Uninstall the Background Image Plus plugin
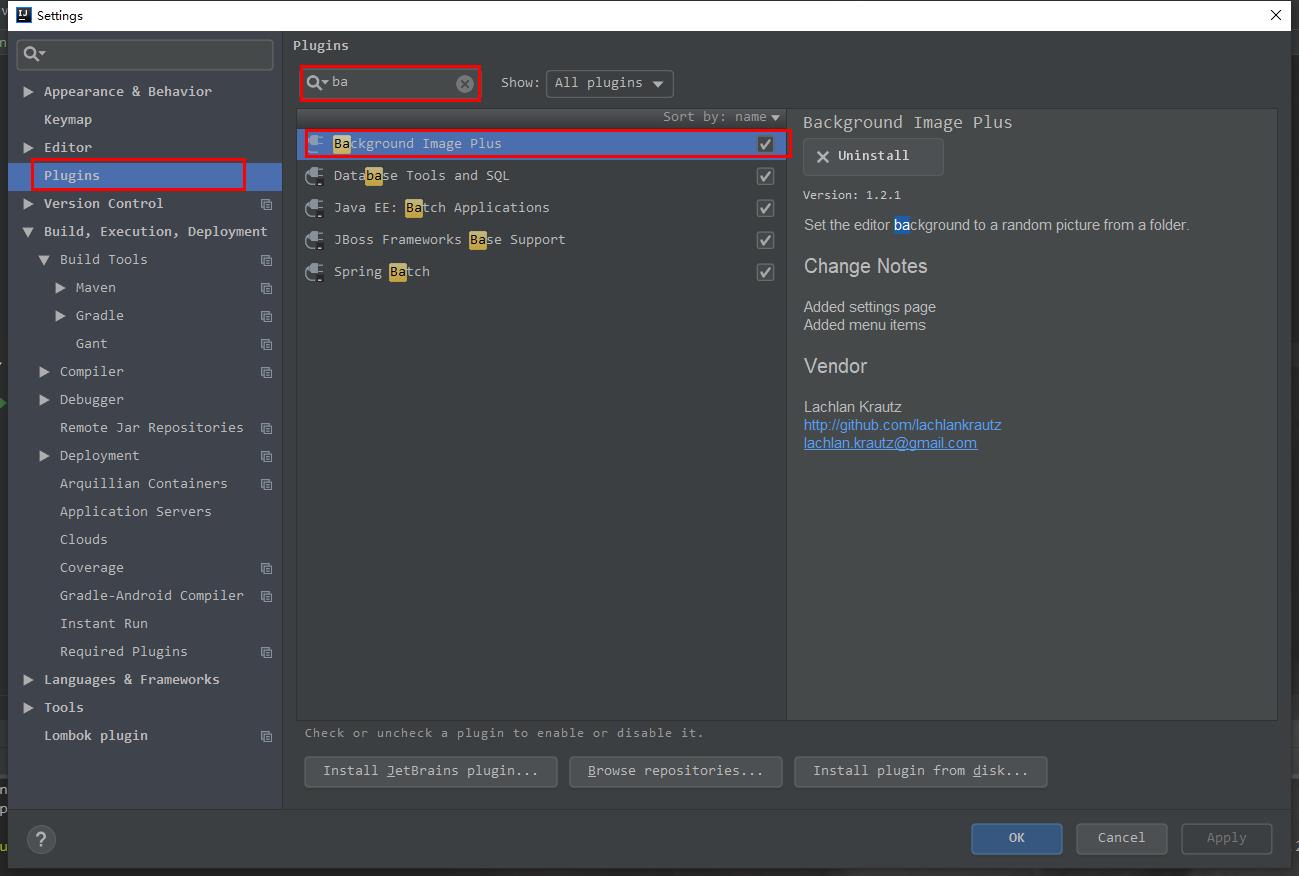The height and width of the screenshot is (876, 1299). (x=873, y=156)
